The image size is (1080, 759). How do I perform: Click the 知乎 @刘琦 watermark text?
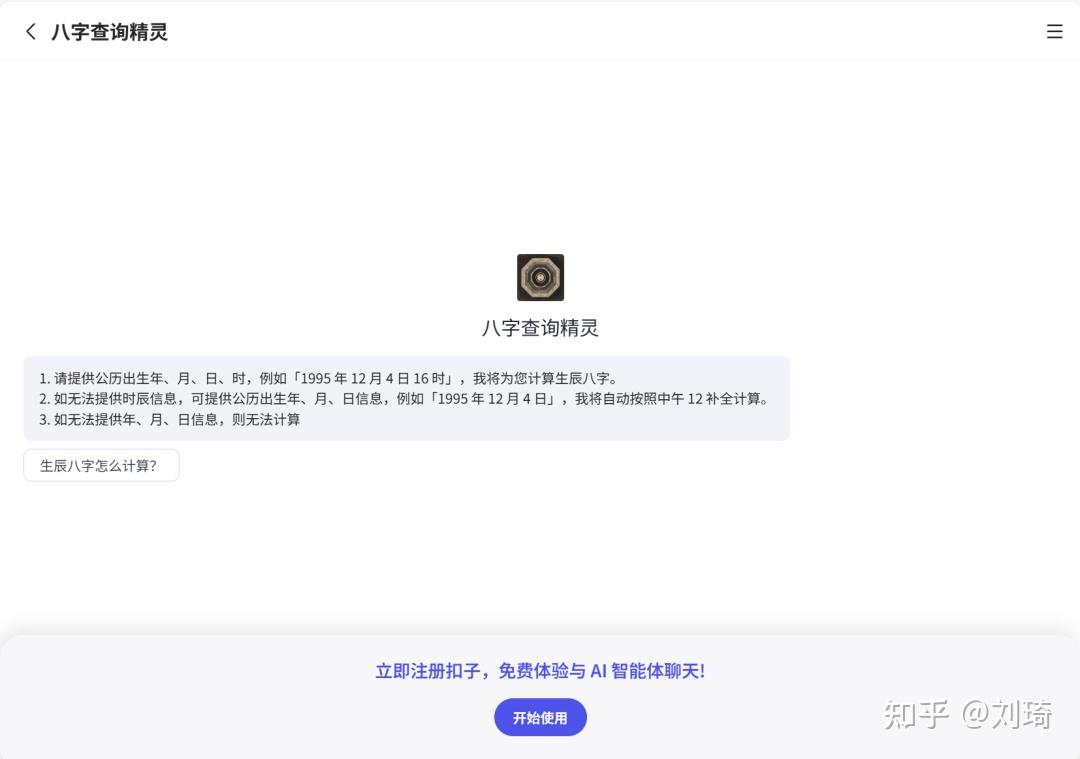click(x=968, y=714)
